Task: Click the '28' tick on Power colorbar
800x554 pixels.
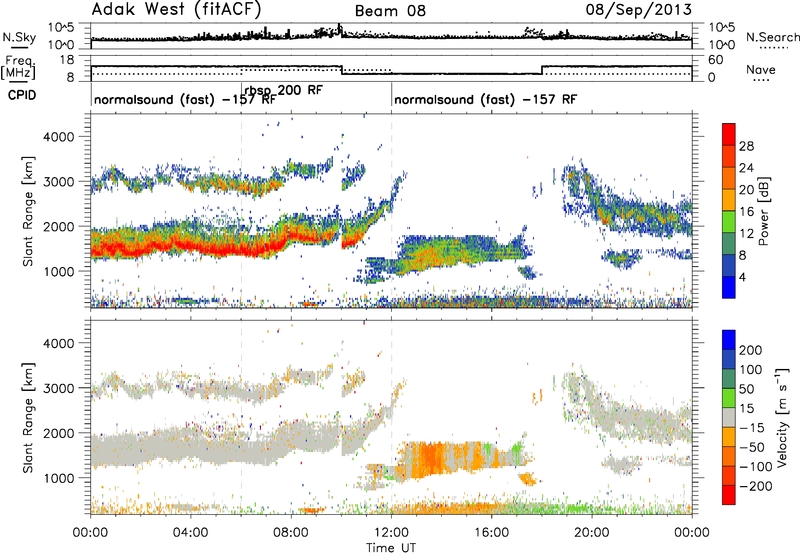Action: pos(746,146)
